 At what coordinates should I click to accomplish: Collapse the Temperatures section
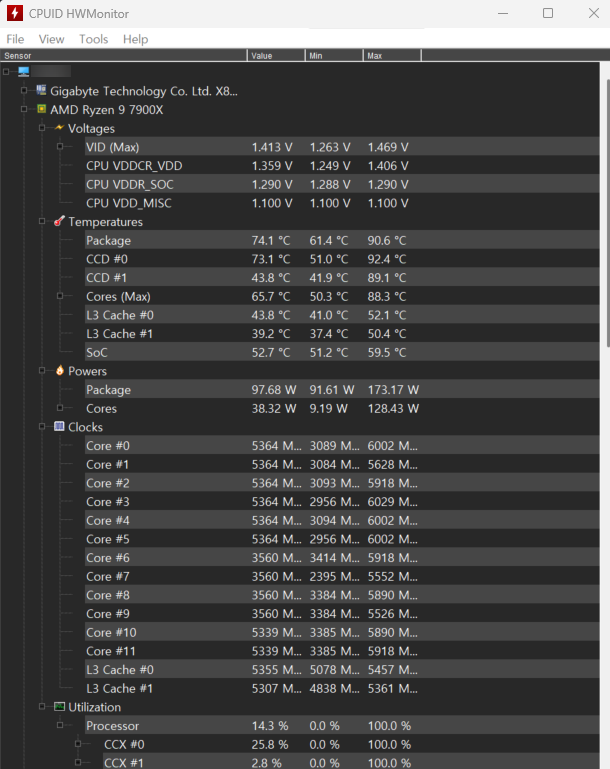click(x=42, y=221)
